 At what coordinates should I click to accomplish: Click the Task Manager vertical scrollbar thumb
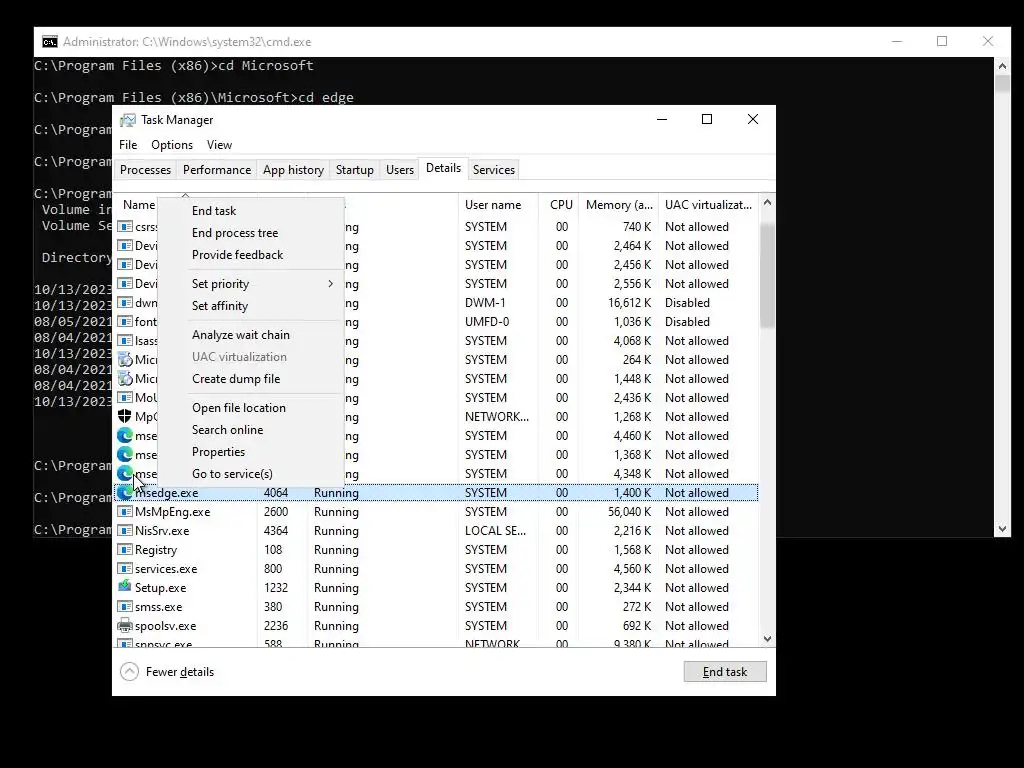(x=767, y=274)
